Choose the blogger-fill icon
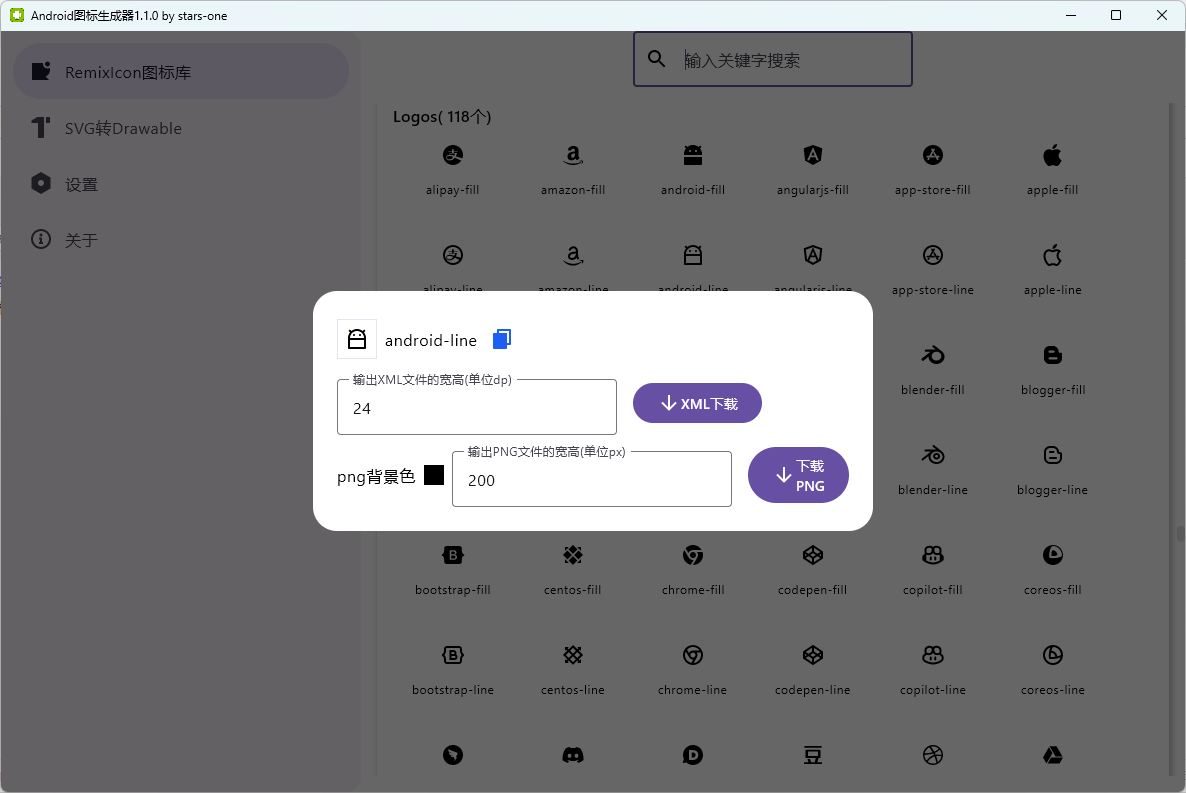 (x=1052, y=355)
